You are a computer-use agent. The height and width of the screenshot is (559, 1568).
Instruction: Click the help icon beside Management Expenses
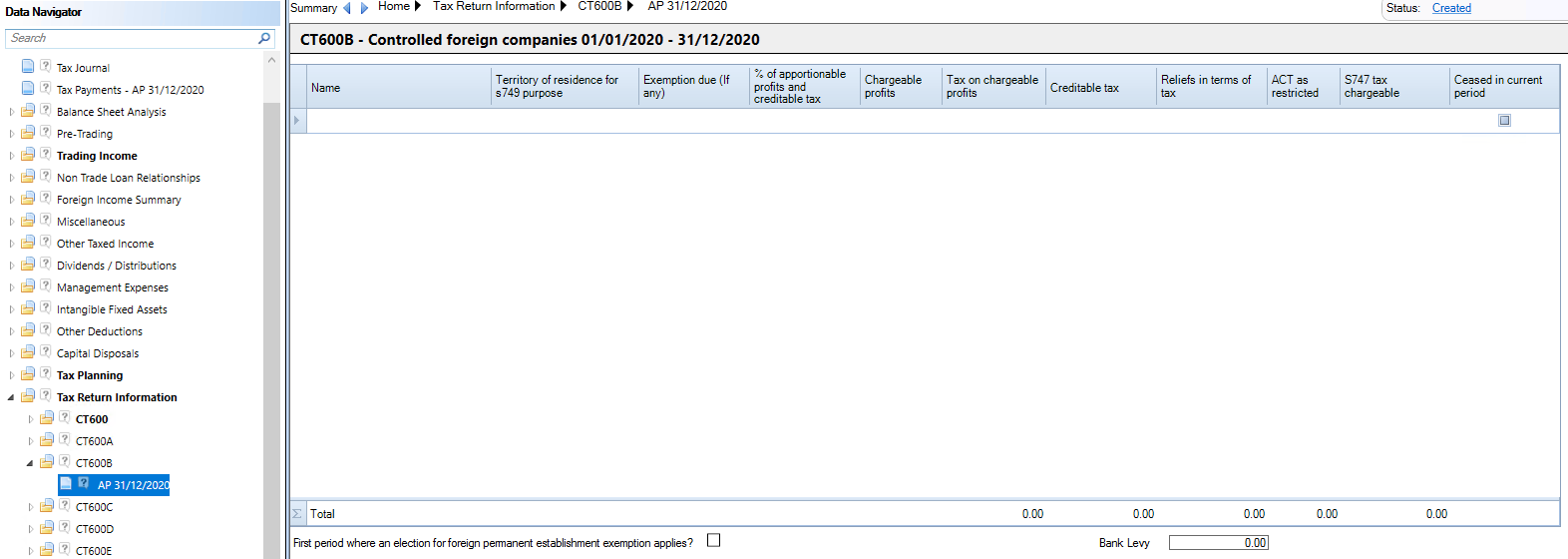pyautogui.click(x=45, y=286)
